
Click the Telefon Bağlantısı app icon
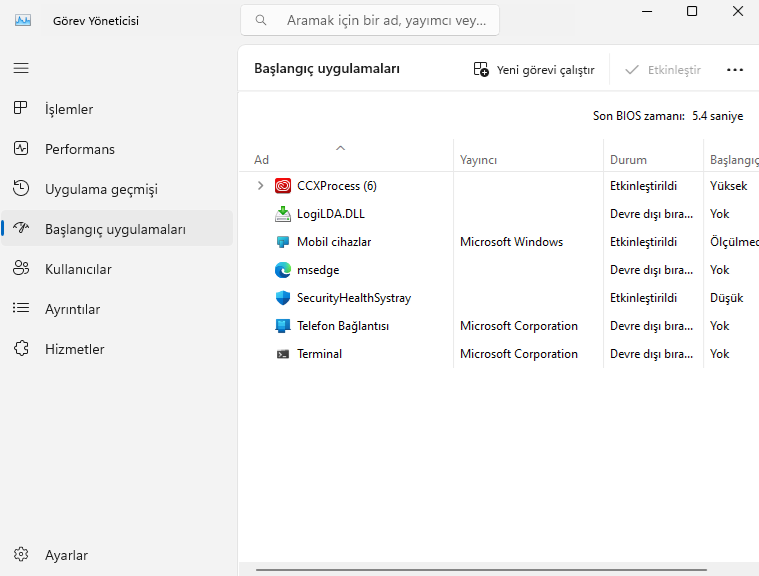pyautogui.click(x=283, y=326)
